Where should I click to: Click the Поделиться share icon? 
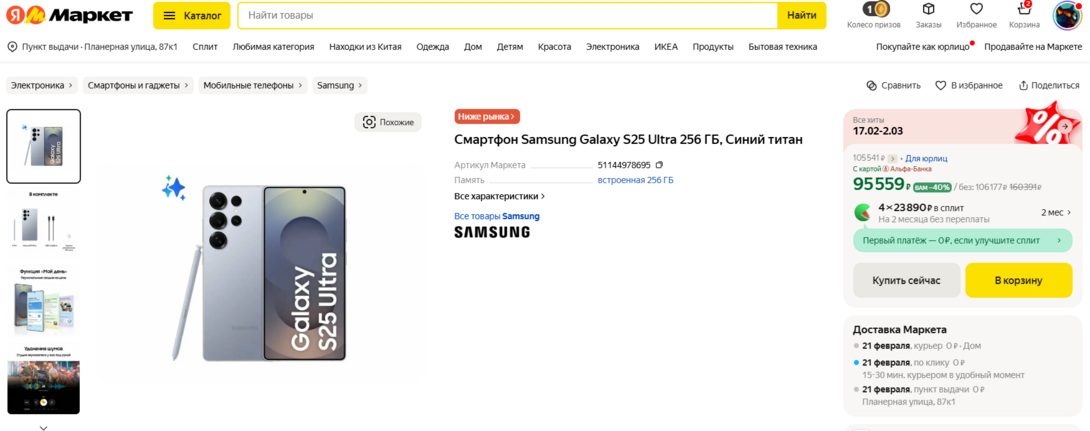[1024, 86]
